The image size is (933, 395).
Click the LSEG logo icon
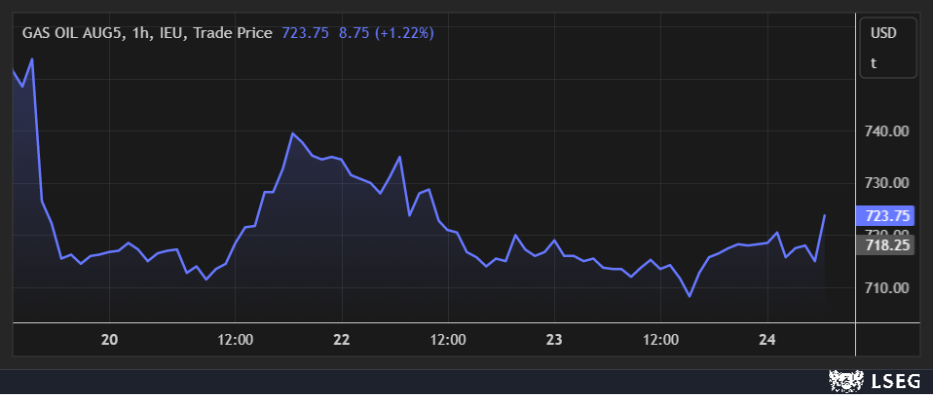tap(847, 381)
